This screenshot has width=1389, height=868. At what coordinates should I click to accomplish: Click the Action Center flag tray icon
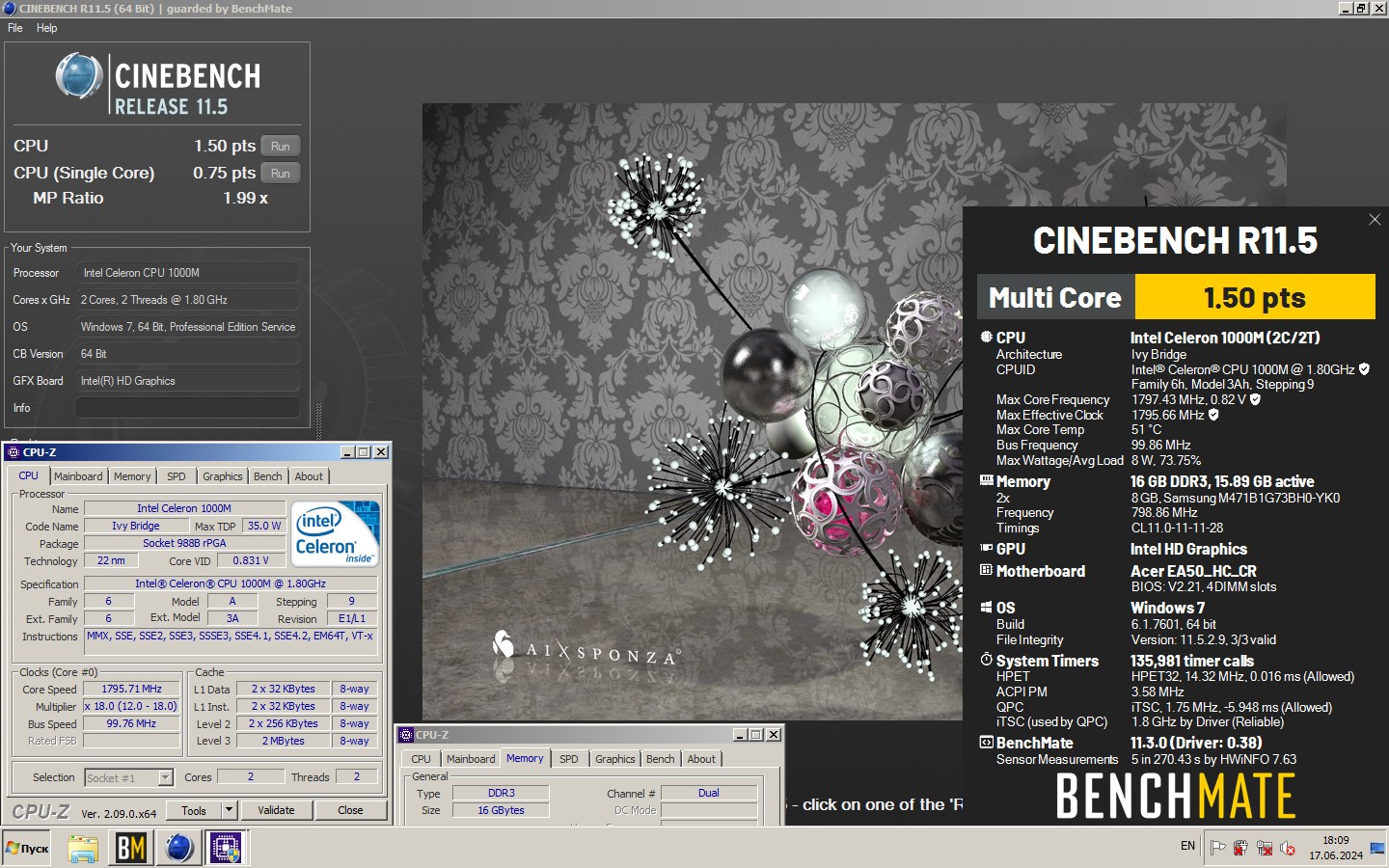[1217, 848]
